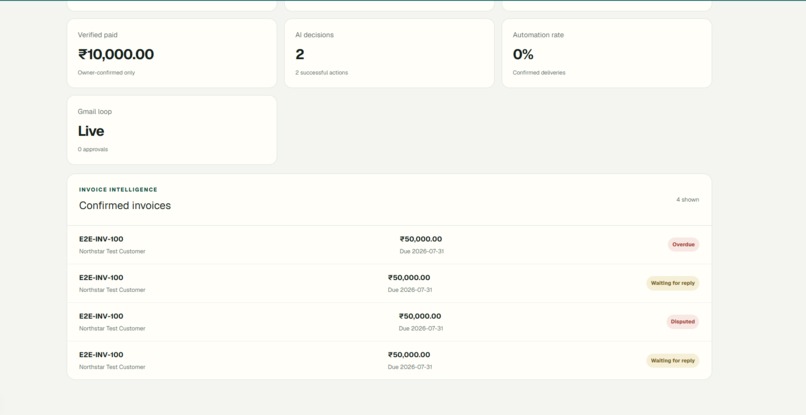The width and height of the screenshot is (806, 415).
Task: Click the Disputed status badge
Action: point(683,322)
